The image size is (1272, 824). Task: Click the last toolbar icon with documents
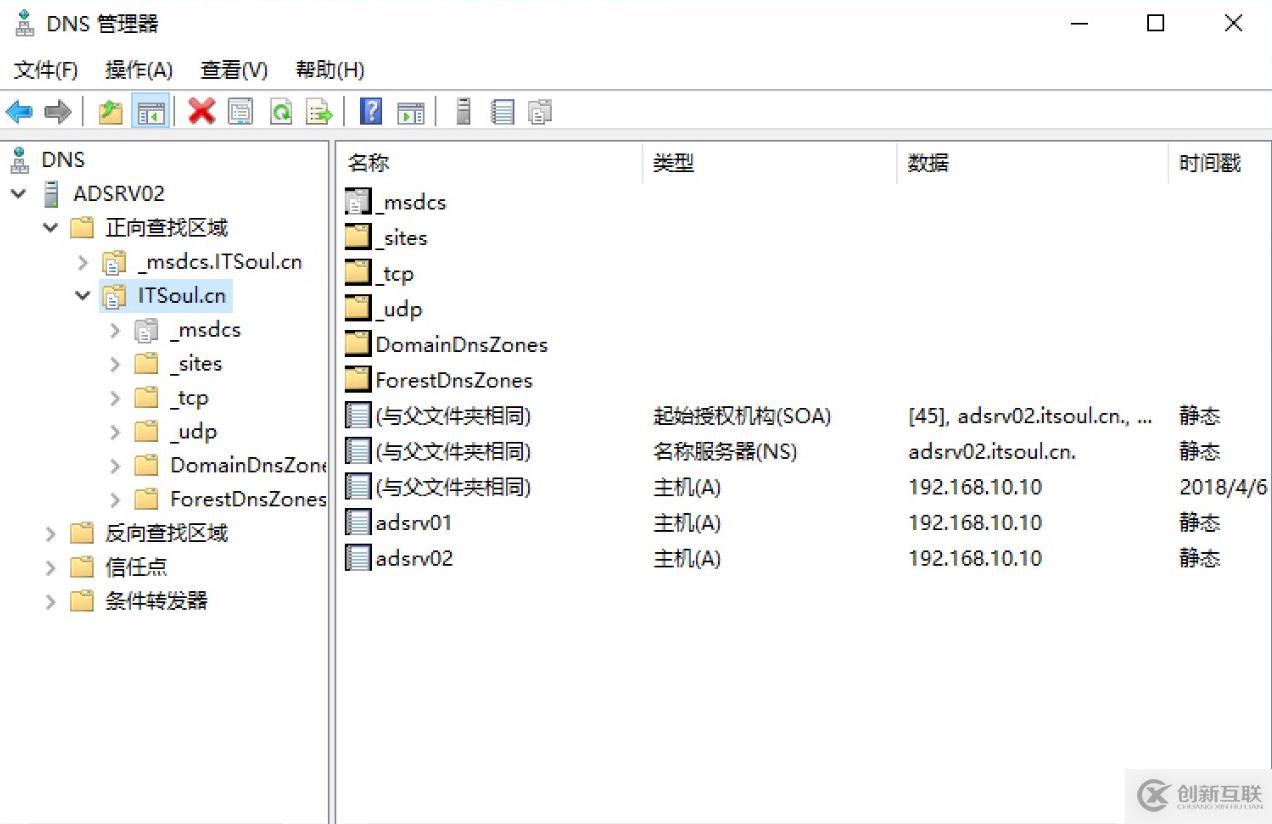pos(540,112)
